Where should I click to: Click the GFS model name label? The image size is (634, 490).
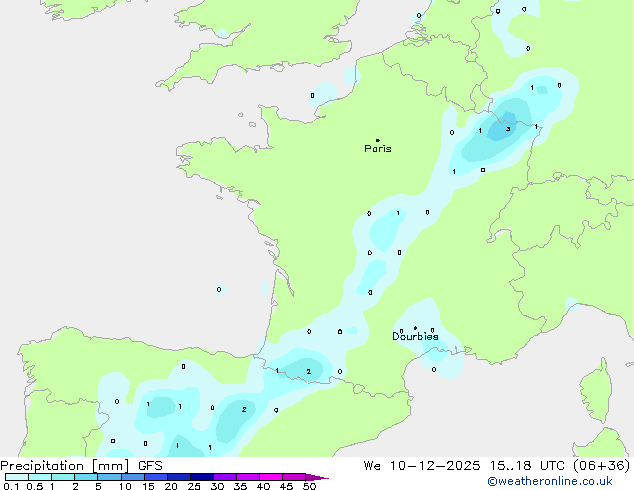coord(150,466)
